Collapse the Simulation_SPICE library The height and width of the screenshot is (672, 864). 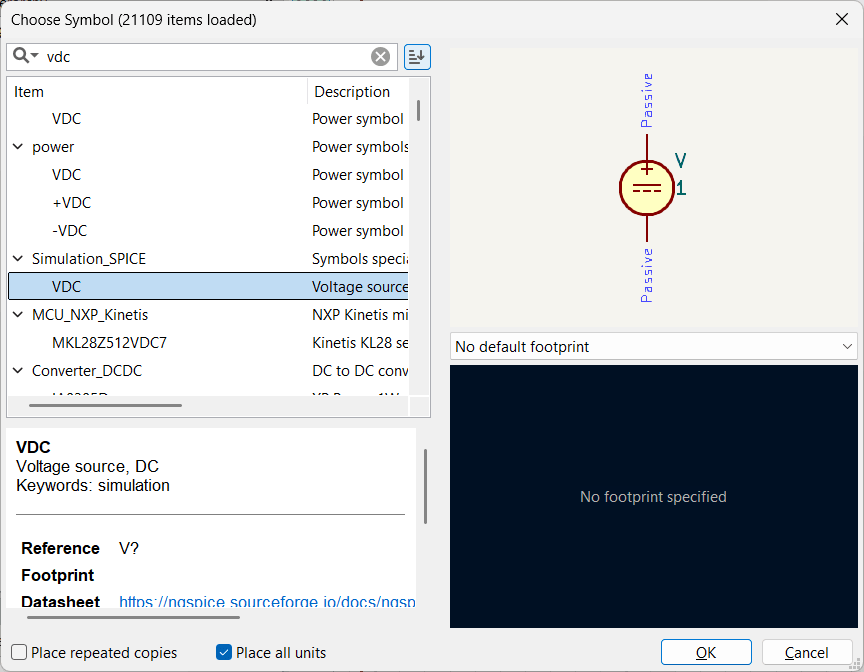[18, 259]
